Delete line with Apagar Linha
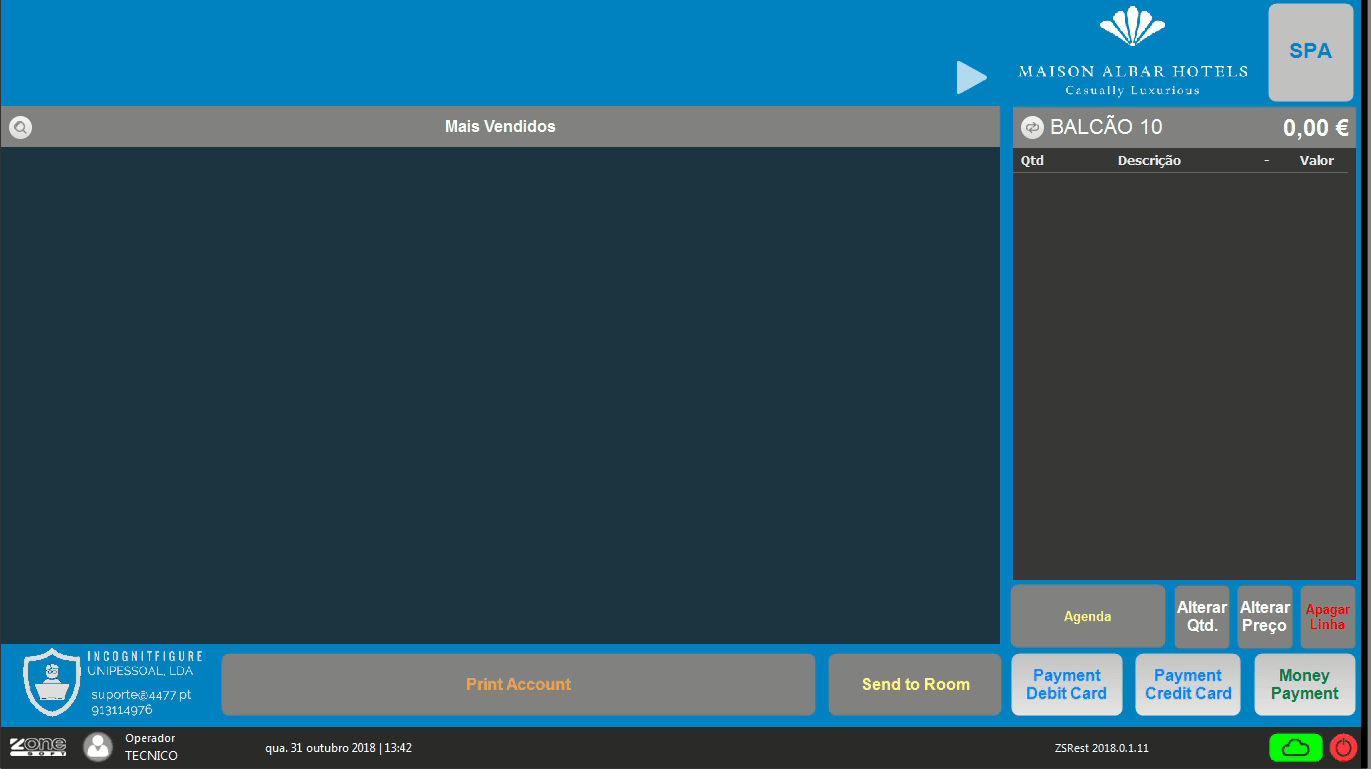 point(1327,616)
